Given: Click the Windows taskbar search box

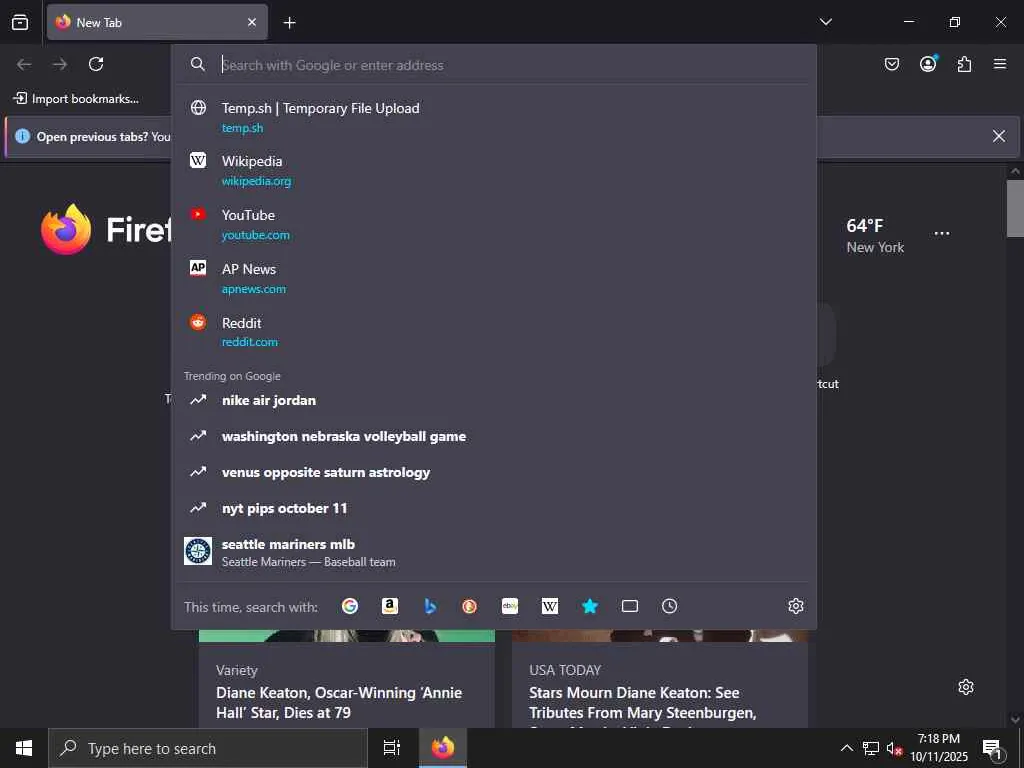Looking at the screenshot, I should (x=208, y=748).
